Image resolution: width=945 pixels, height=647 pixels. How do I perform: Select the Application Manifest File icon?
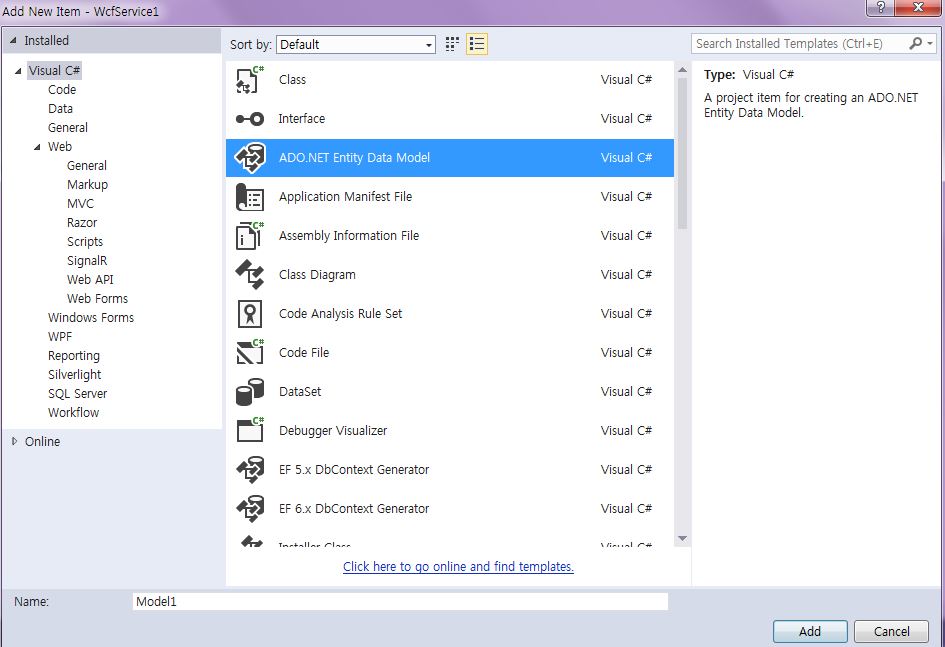(250, 197)
